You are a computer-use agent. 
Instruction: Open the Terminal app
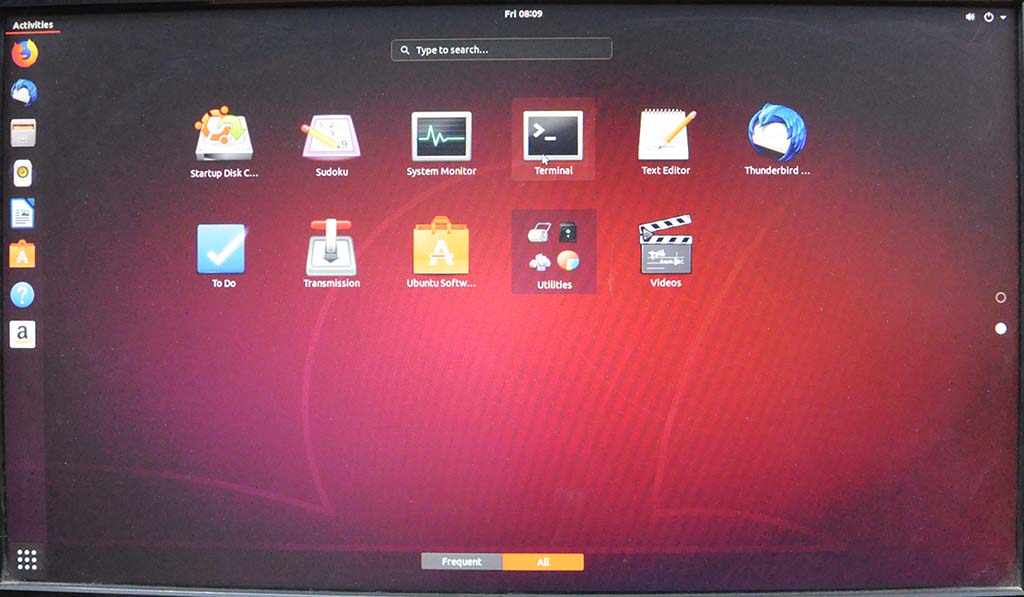tap(553, 140)
